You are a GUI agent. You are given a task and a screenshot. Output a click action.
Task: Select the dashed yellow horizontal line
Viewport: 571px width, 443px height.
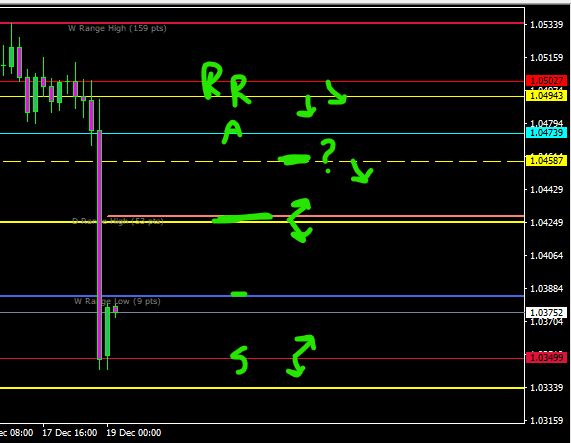click(262, 161)
